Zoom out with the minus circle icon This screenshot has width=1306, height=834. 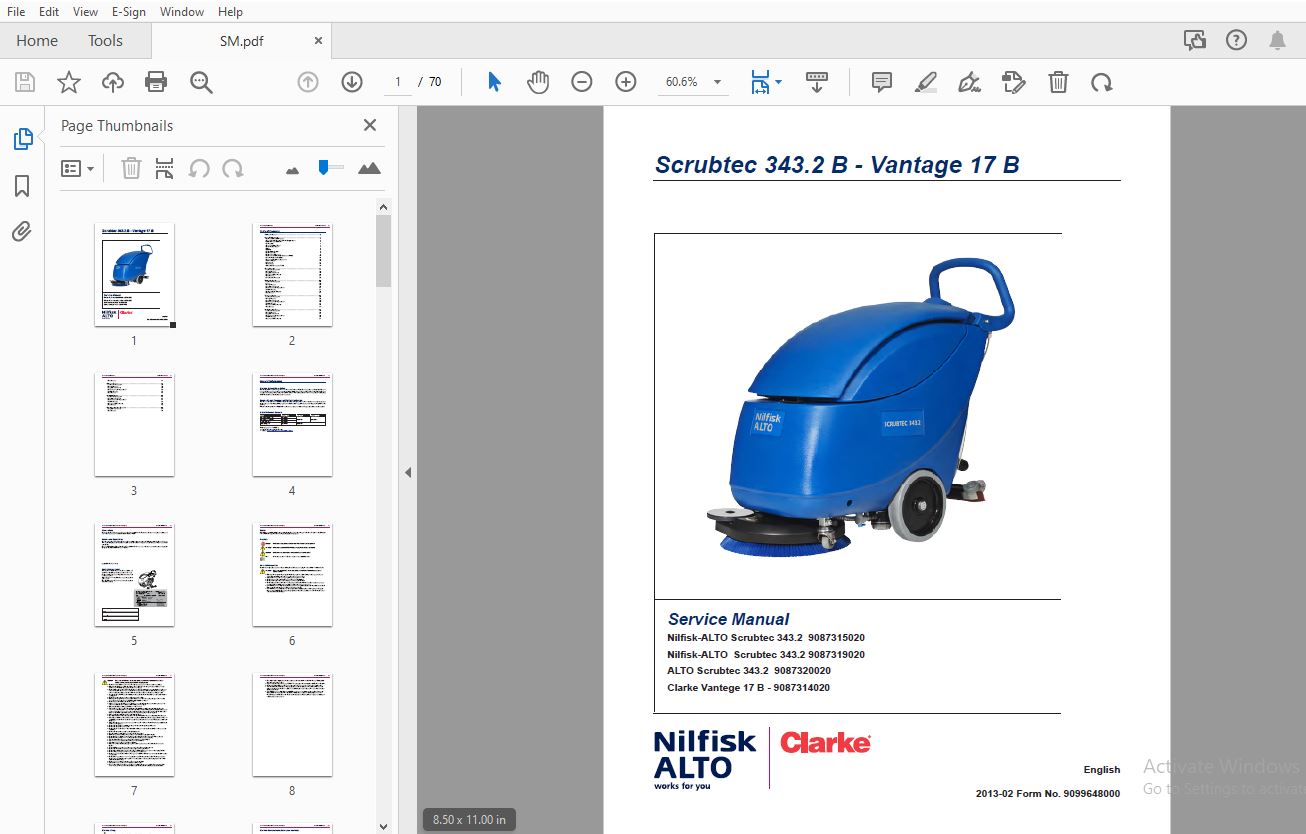(x=582, y=82)
